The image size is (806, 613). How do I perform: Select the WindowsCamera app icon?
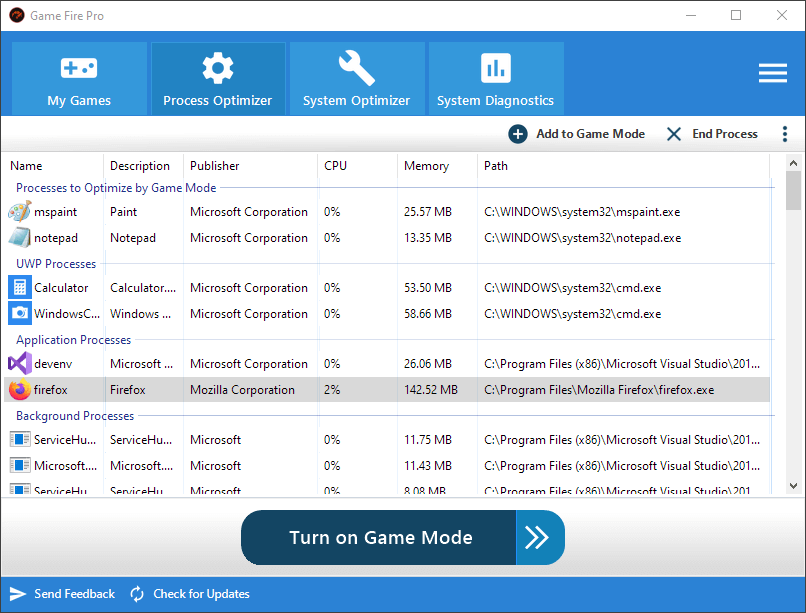20,313
